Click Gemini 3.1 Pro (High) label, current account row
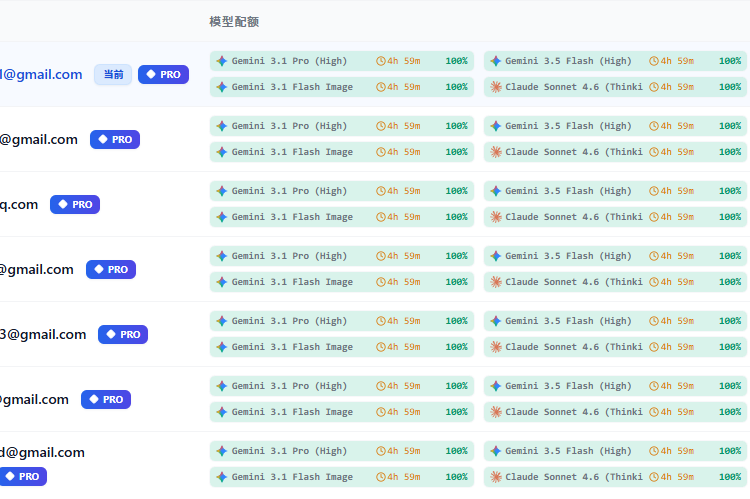The height and width of the screenshot is (499, 750). 289,61
